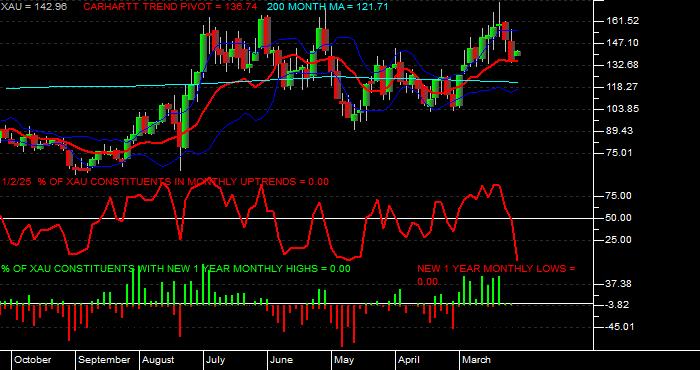Viewport: 700px width, 370px height.
Task: Click the 89.43 price axis label
Action: (621, 130)
